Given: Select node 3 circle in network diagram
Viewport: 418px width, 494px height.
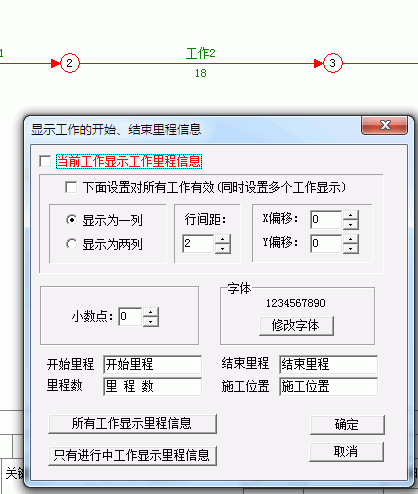Looking at the screenshot, I should 332,63.
